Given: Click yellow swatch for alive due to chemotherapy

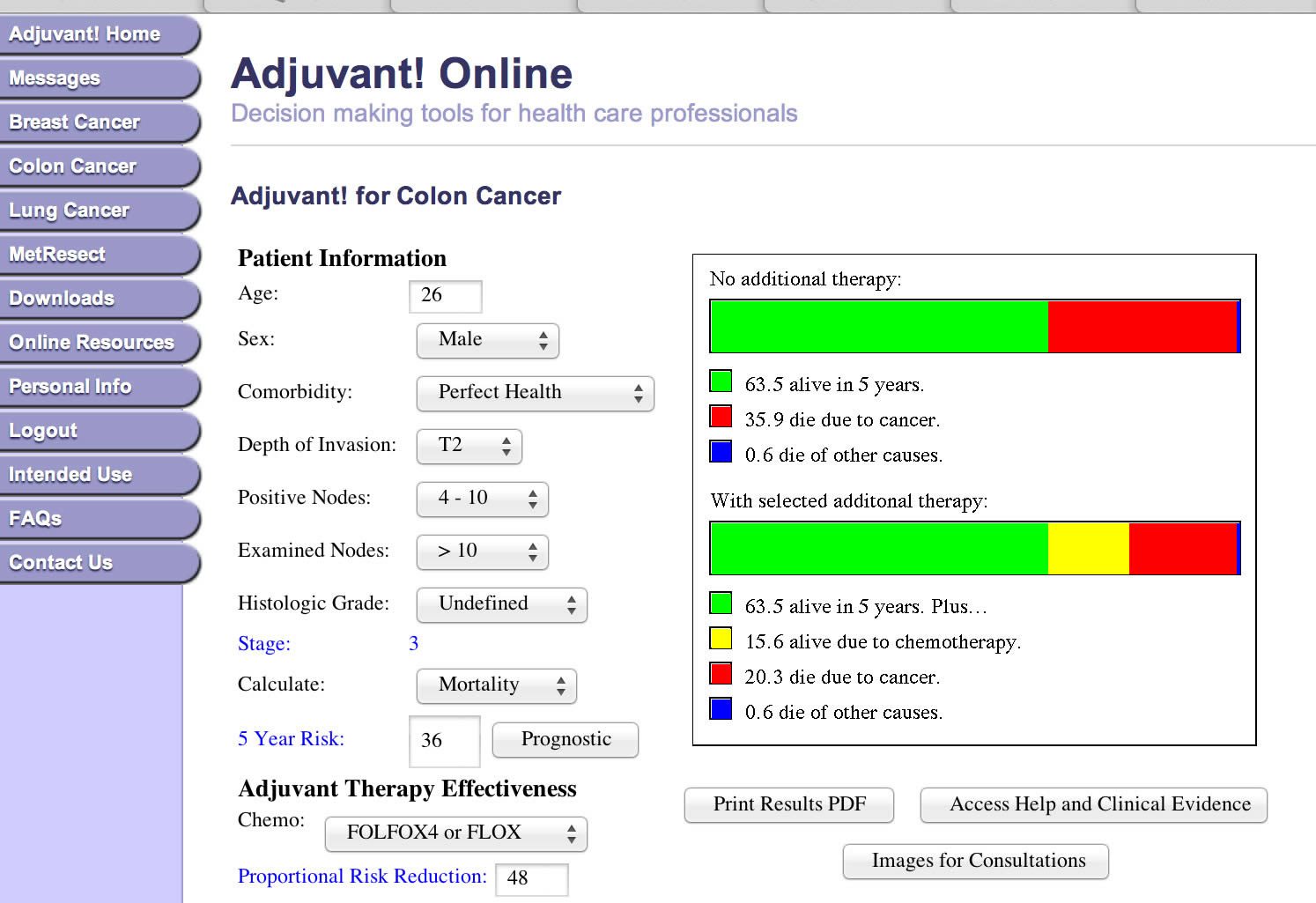Looking at the screenshot, I should (721, 639).
